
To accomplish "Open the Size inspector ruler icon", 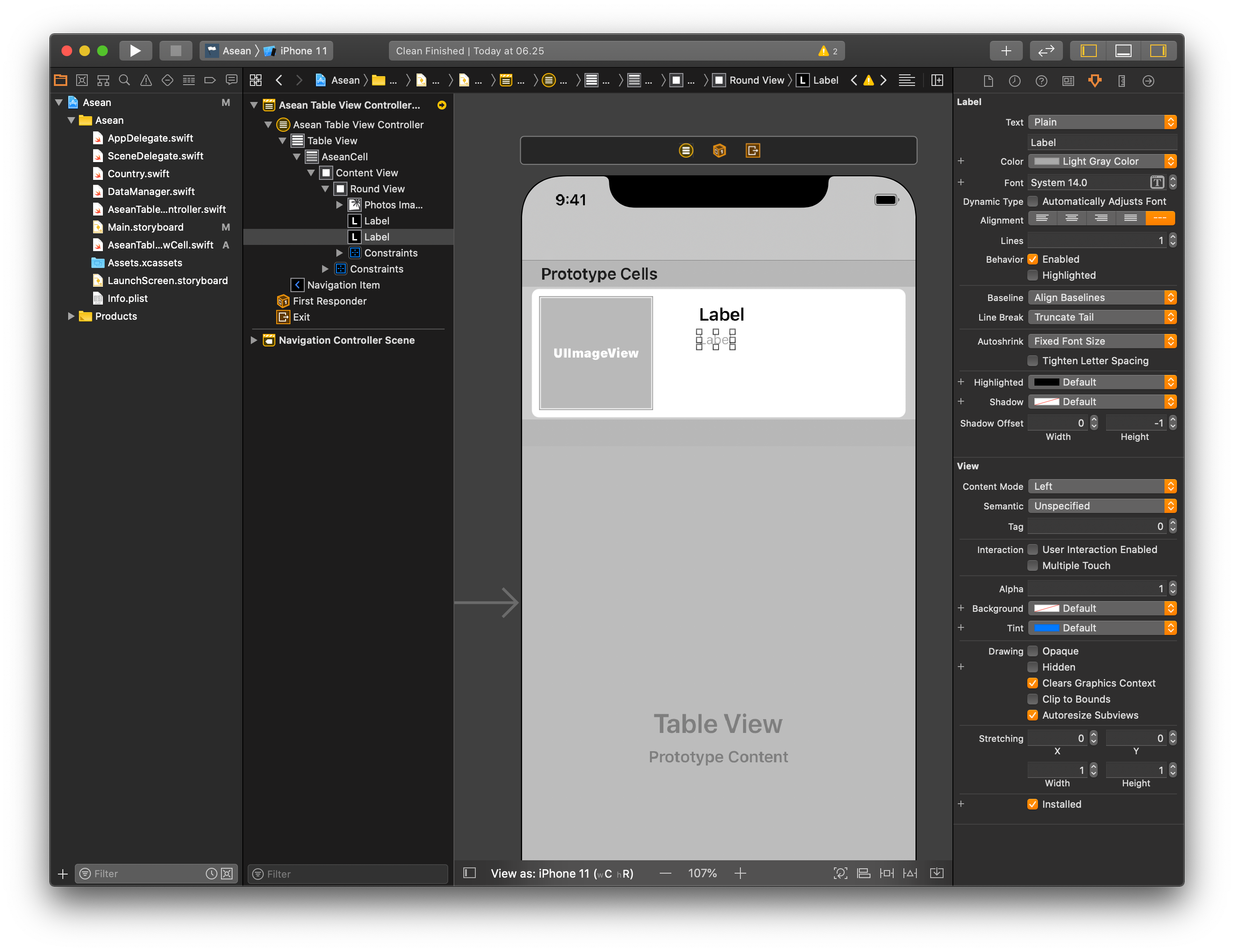I will [1122, 81].
